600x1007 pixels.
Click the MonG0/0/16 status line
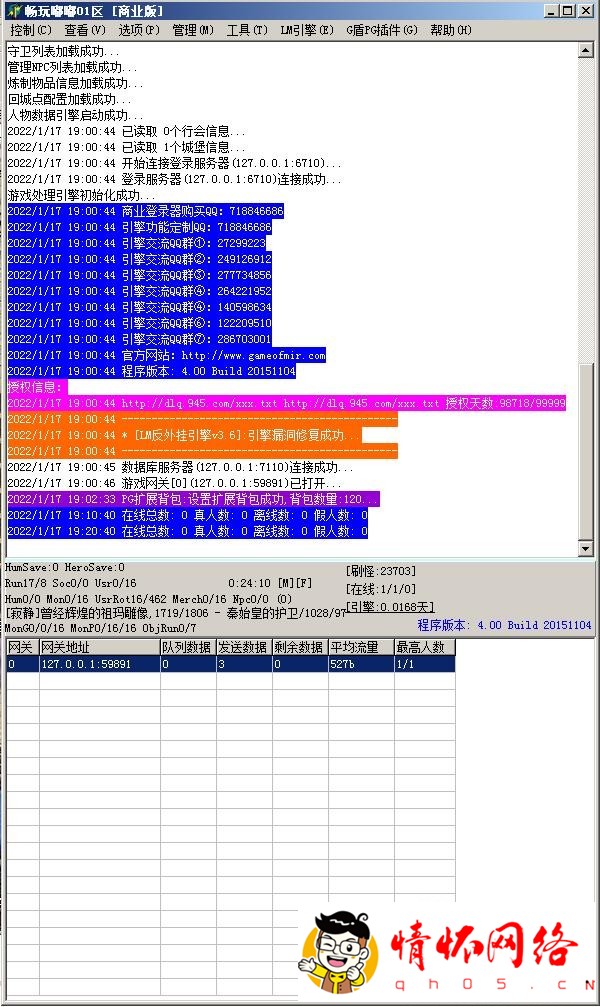pyautogui.click(x=100, y=628)
